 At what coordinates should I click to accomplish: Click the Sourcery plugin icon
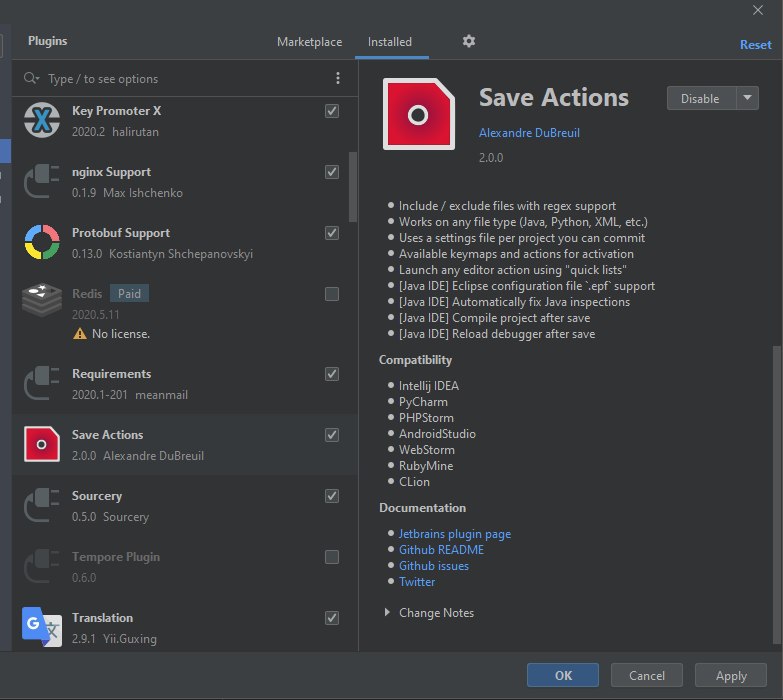coord(42,505)
